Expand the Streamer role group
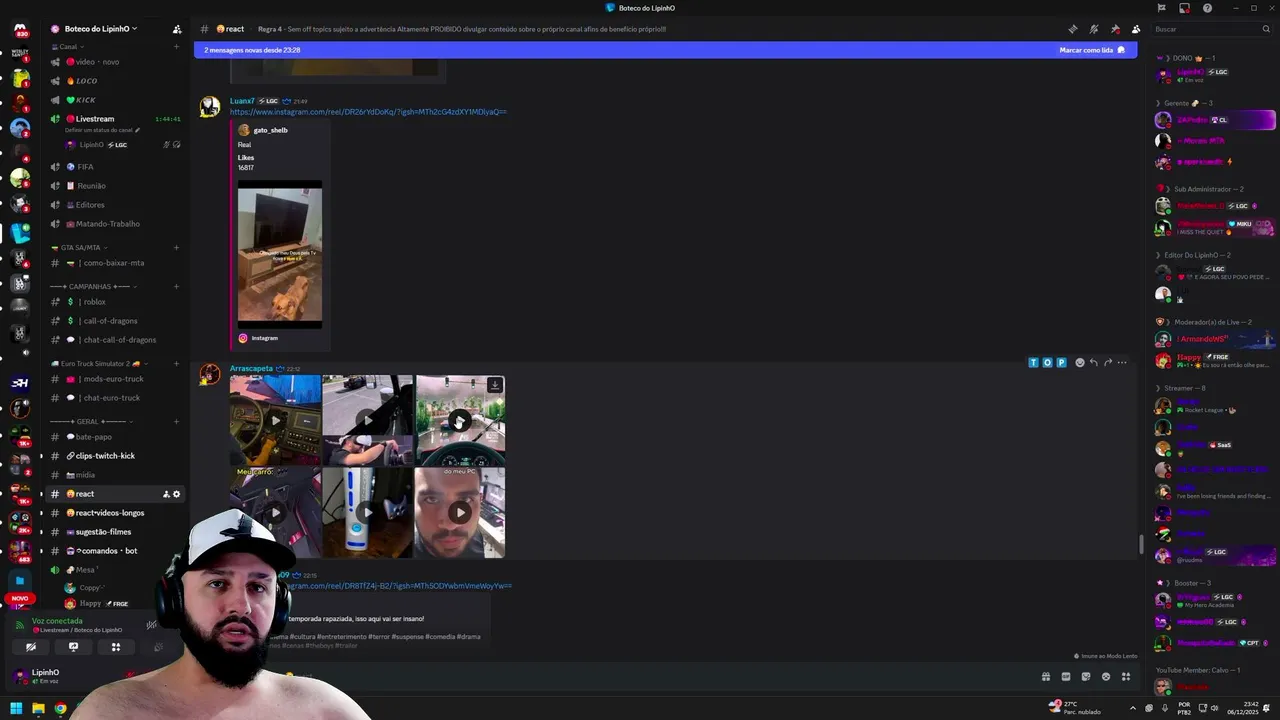This screenshot has width=1280, height=720. point(1181,388)
